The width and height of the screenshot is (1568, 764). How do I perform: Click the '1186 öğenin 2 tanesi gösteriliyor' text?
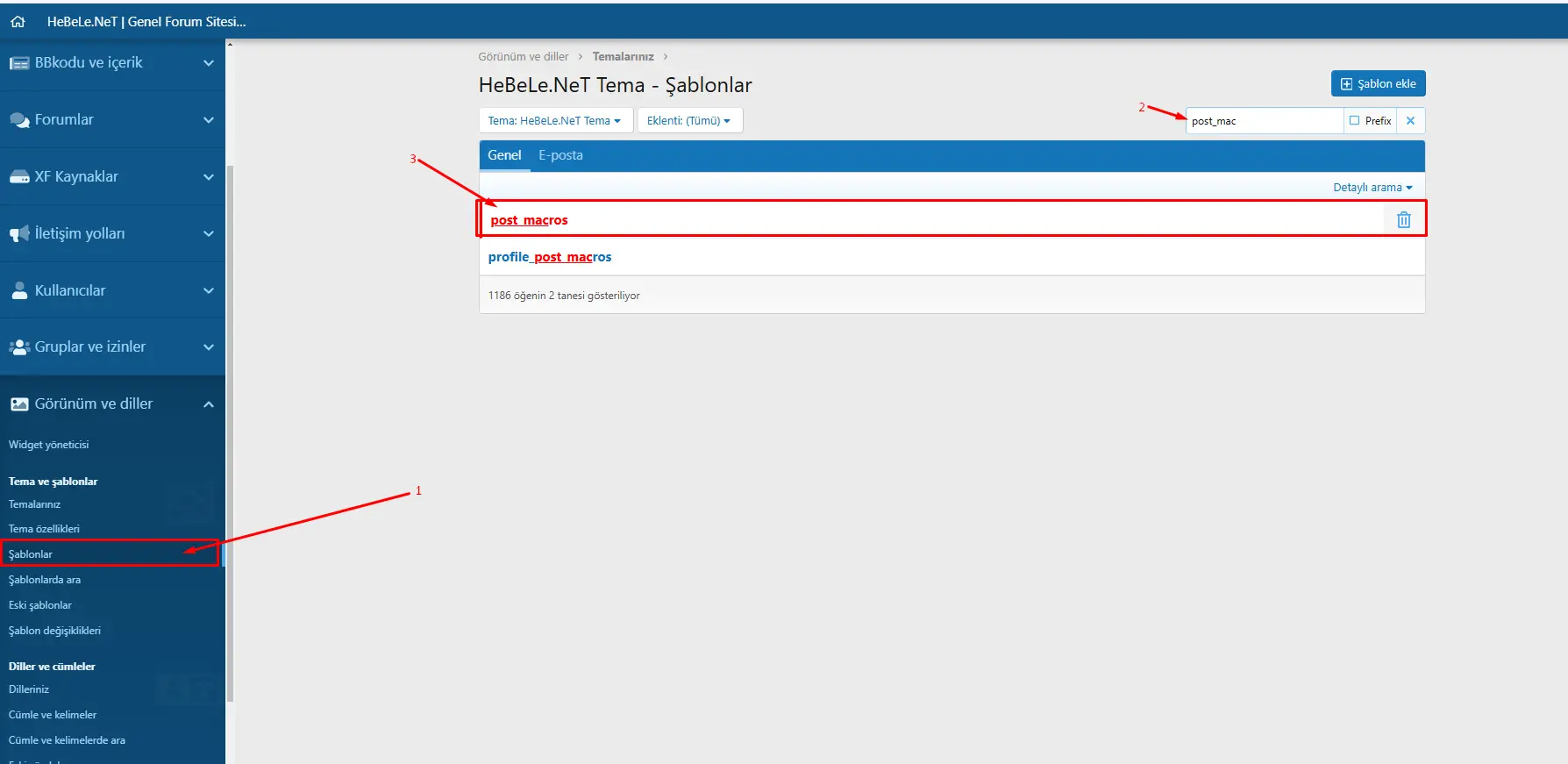pos(564,296)
